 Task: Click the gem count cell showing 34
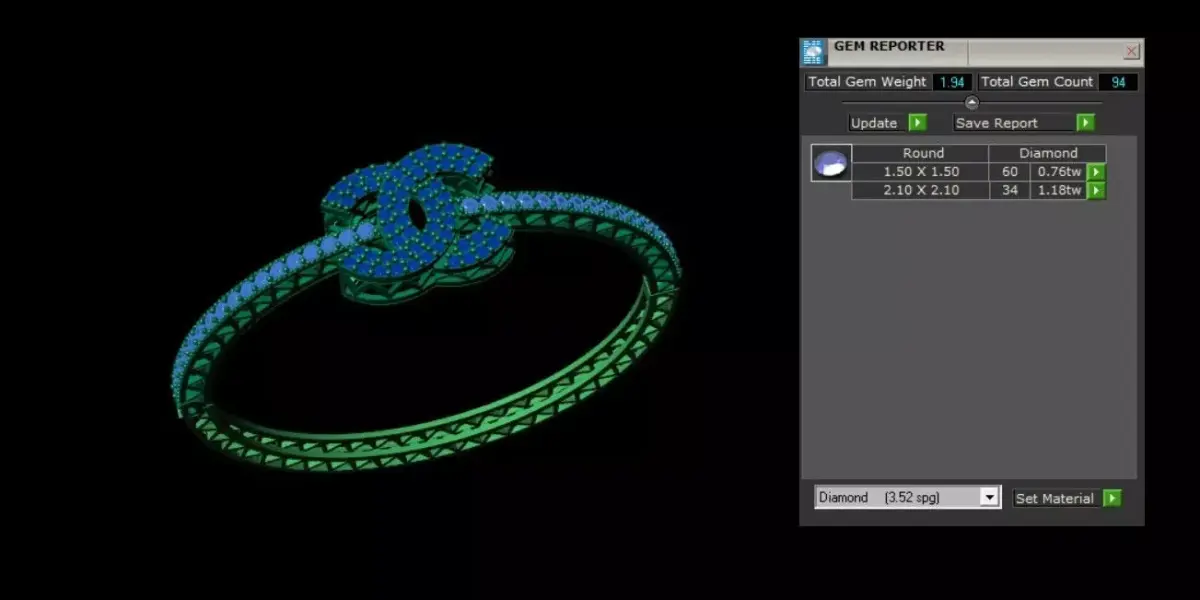(1009, 190)
